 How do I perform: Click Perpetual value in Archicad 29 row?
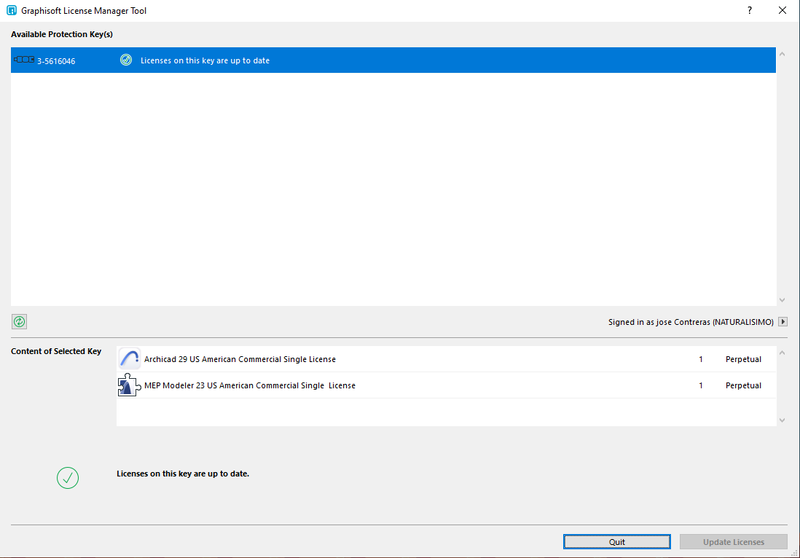pos(743,359)
